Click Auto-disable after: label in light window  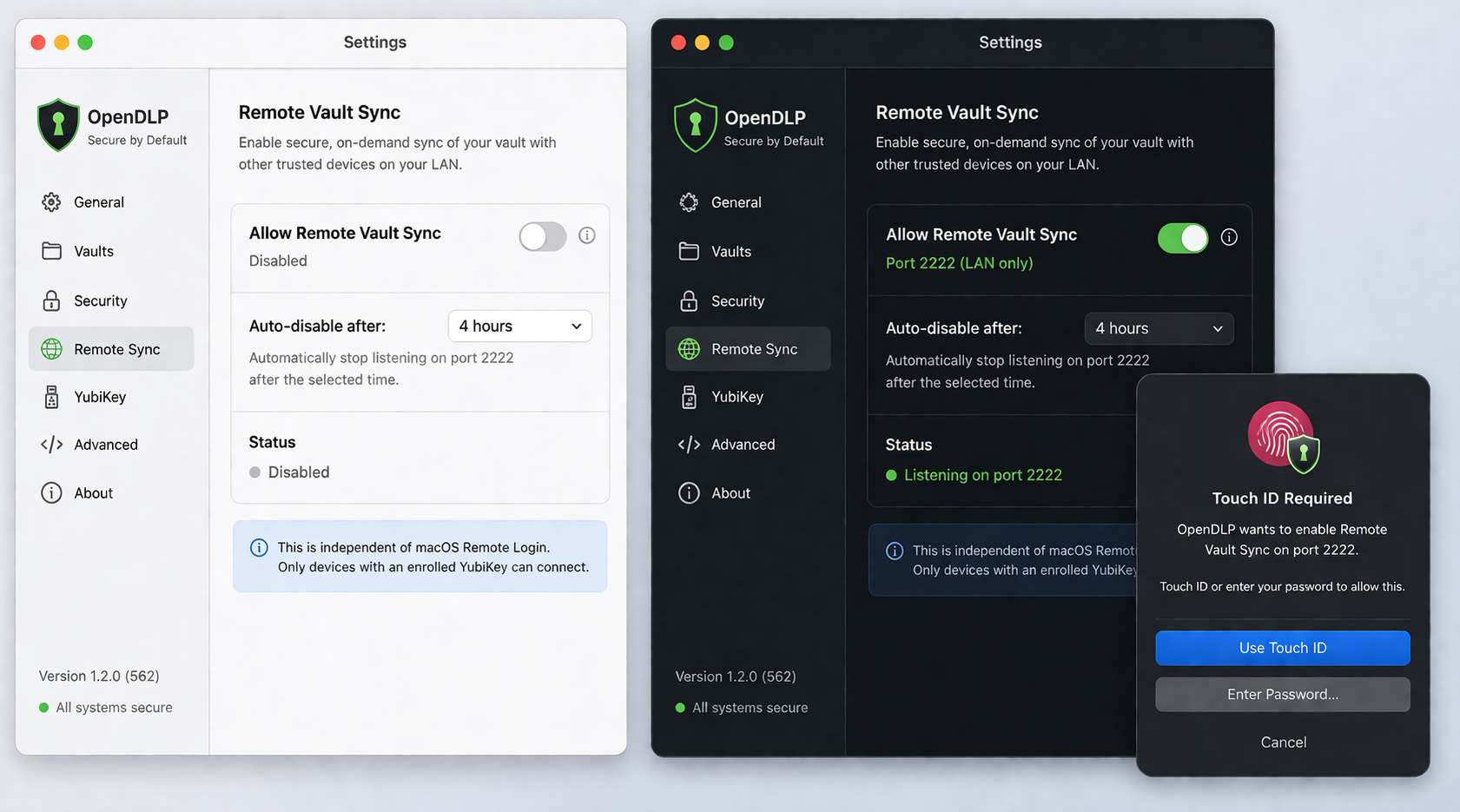[x=317, y=327]
